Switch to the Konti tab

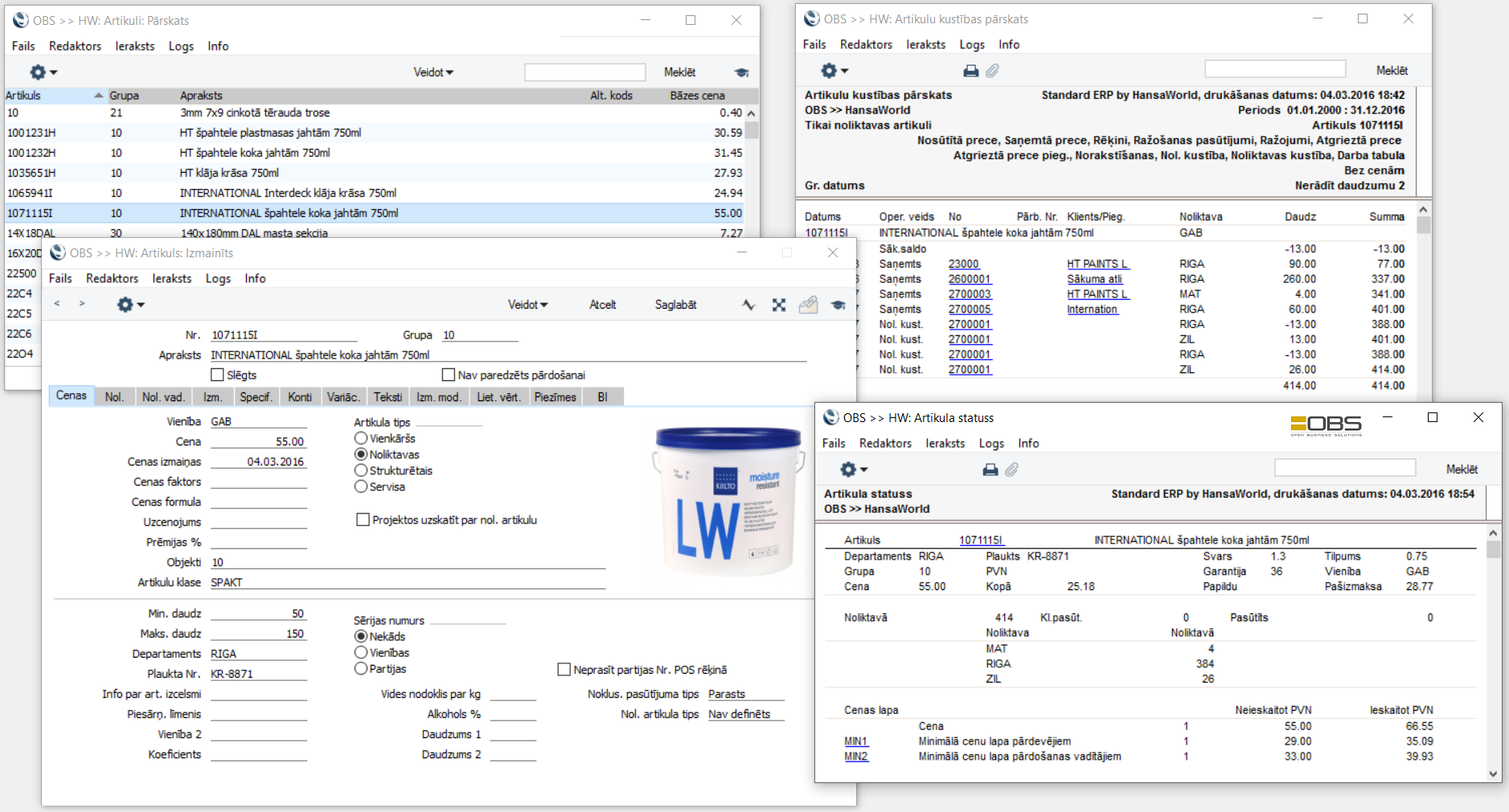coord(299,396)
